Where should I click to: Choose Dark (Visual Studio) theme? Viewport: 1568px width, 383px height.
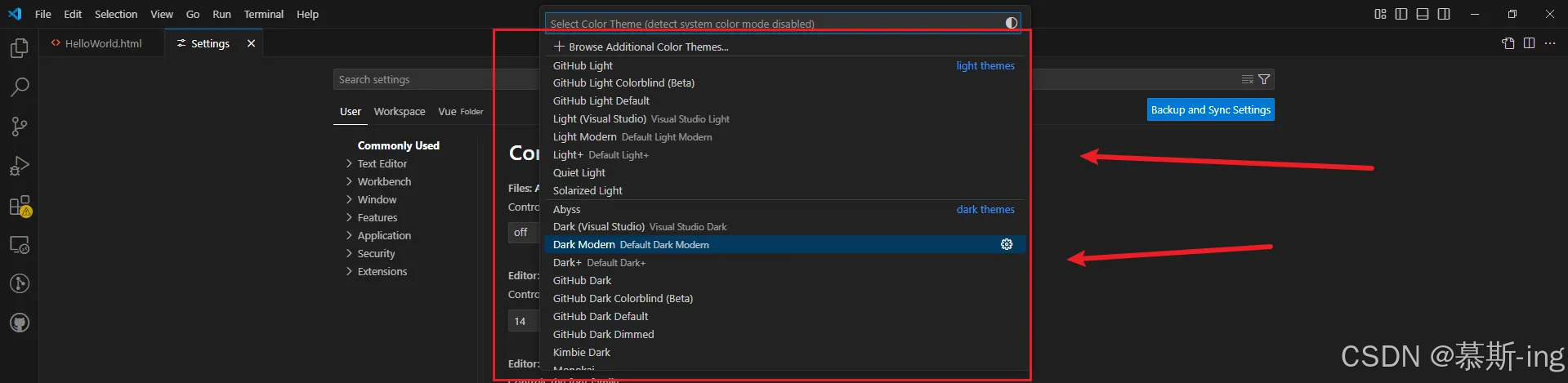[x=785, y=226]
